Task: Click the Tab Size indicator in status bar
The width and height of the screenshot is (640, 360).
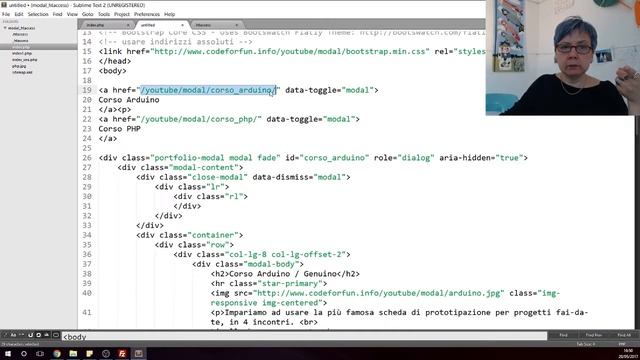Action: (585, 344)
